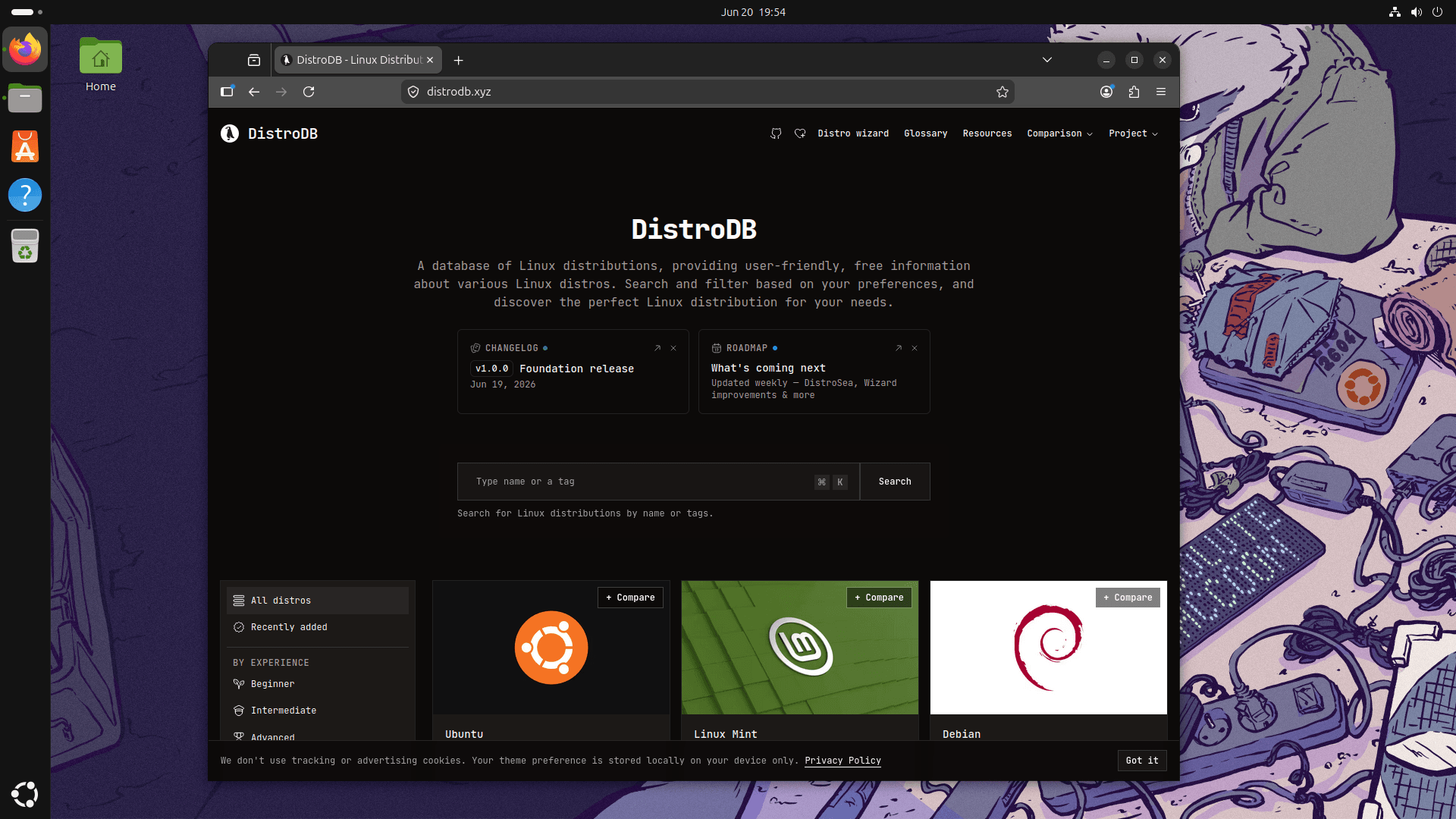Screen dimensions: 1456x819
Task: Open the Home folder on the desktop
Action: 100,65
